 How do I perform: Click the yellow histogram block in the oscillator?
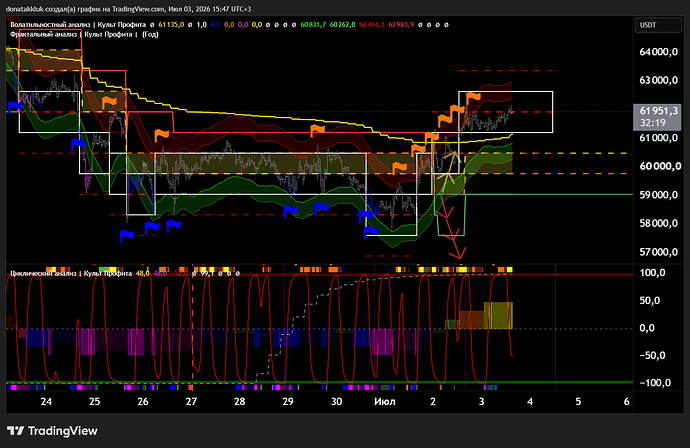pyautogui.click(x=498, y=315)
